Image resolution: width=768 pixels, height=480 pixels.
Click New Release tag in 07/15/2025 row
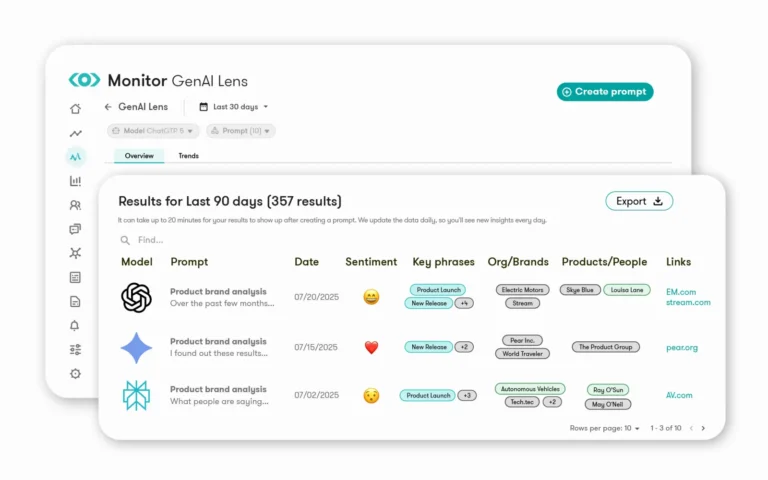tap(429, 347)
